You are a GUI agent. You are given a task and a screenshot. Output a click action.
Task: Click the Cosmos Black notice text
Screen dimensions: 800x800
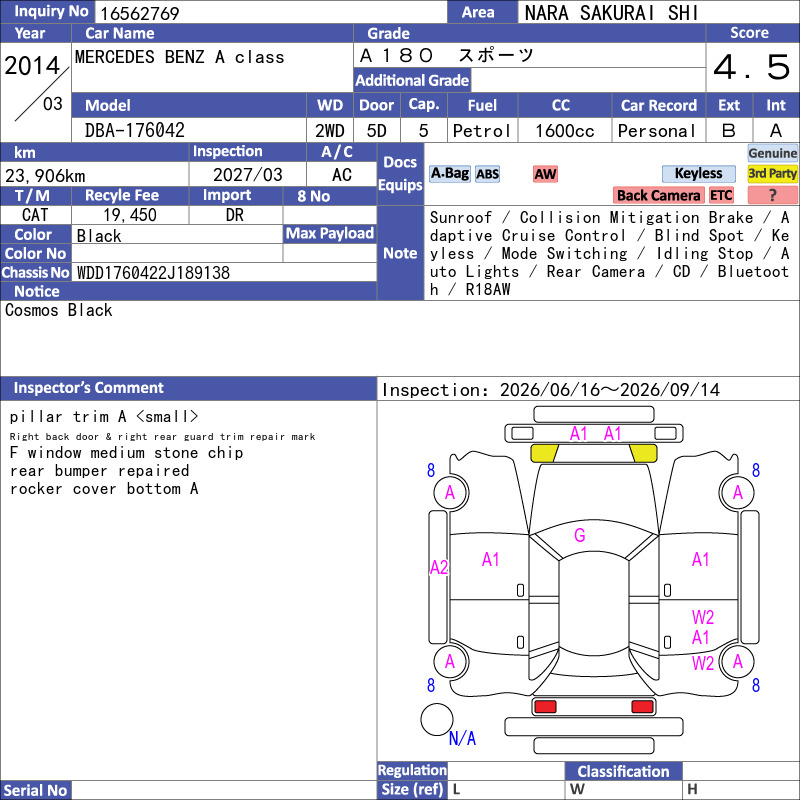point(59,310)
